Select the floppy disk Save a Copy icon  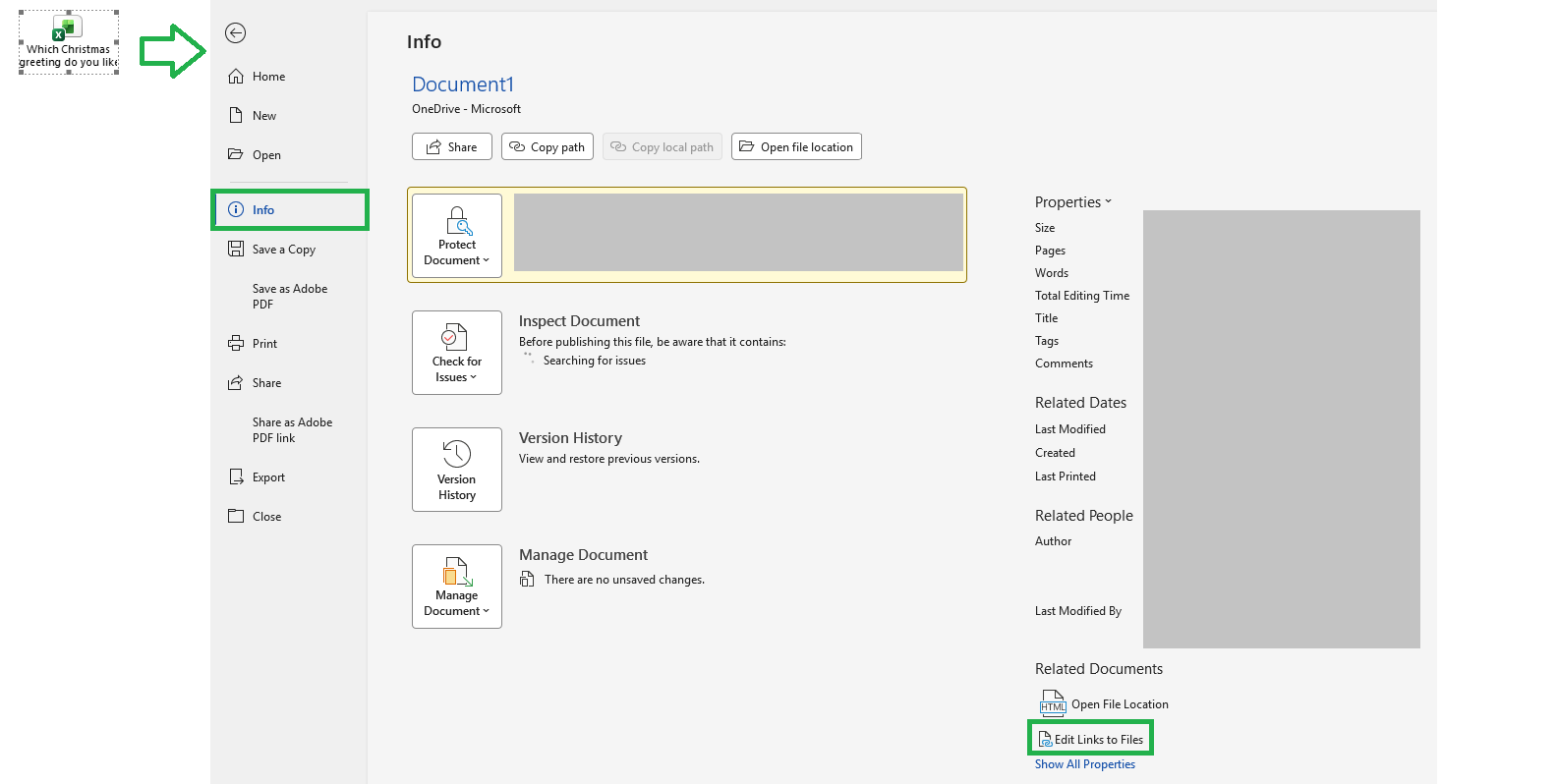tap(236, 250)
